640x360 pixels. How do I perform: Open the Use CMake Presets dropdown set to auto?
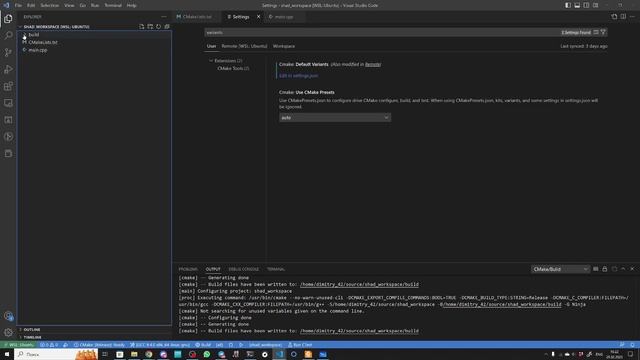point(335,118)
